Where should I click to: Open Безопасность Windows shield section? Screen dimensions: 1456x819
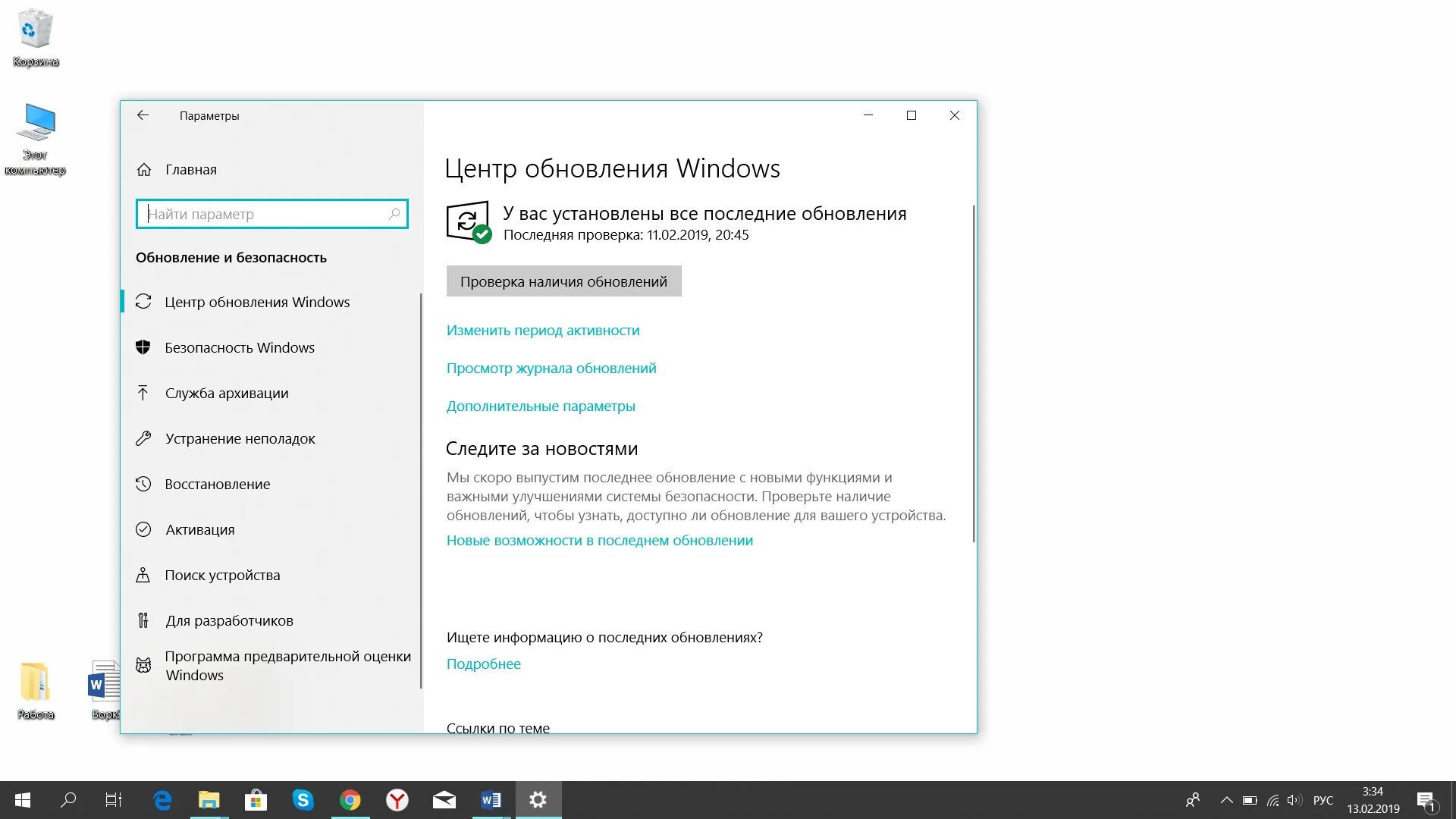pyautogui.click(x=239, y=347)
